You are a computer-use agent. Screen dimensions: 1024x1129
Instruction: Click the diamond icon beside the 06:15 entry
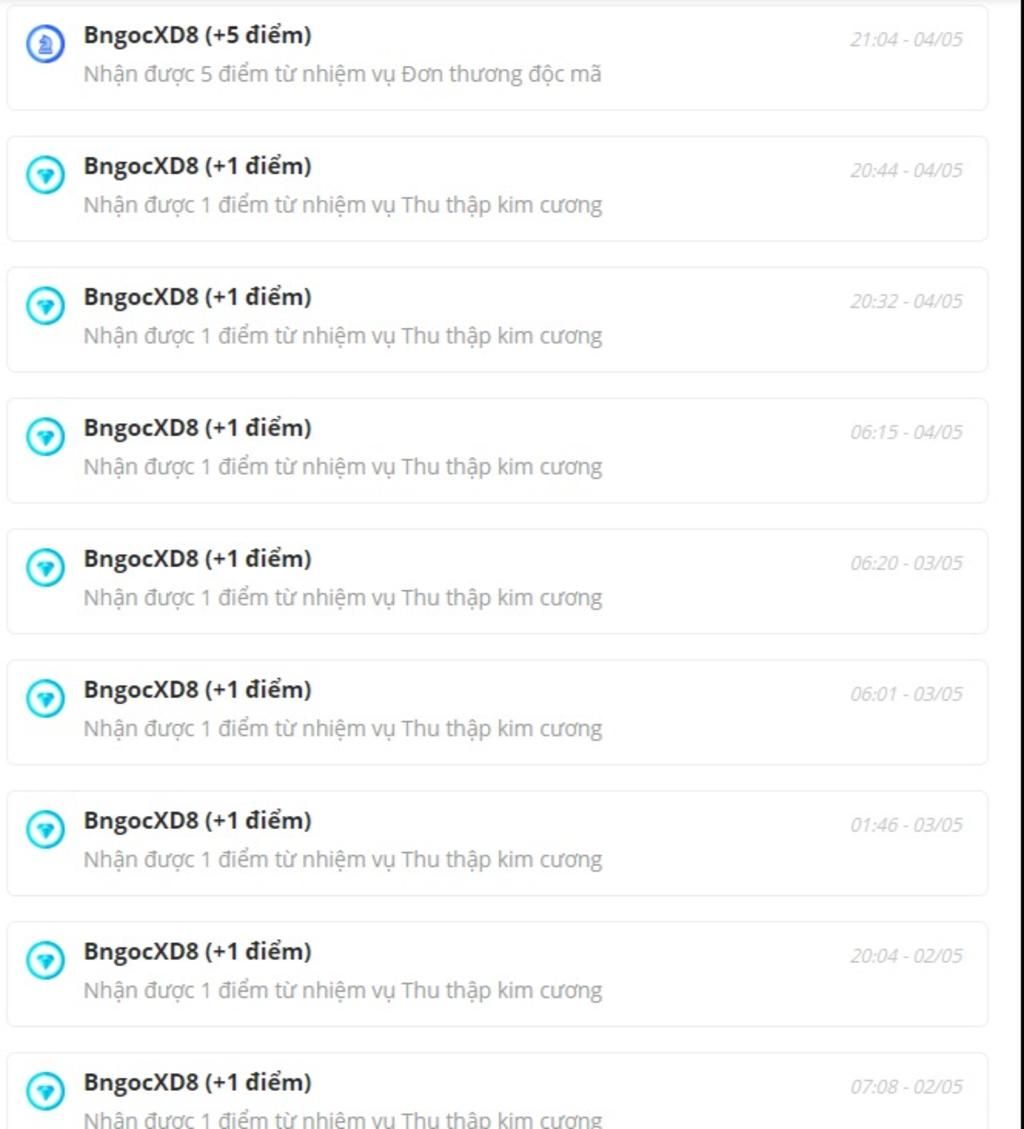tap(45, 436)
